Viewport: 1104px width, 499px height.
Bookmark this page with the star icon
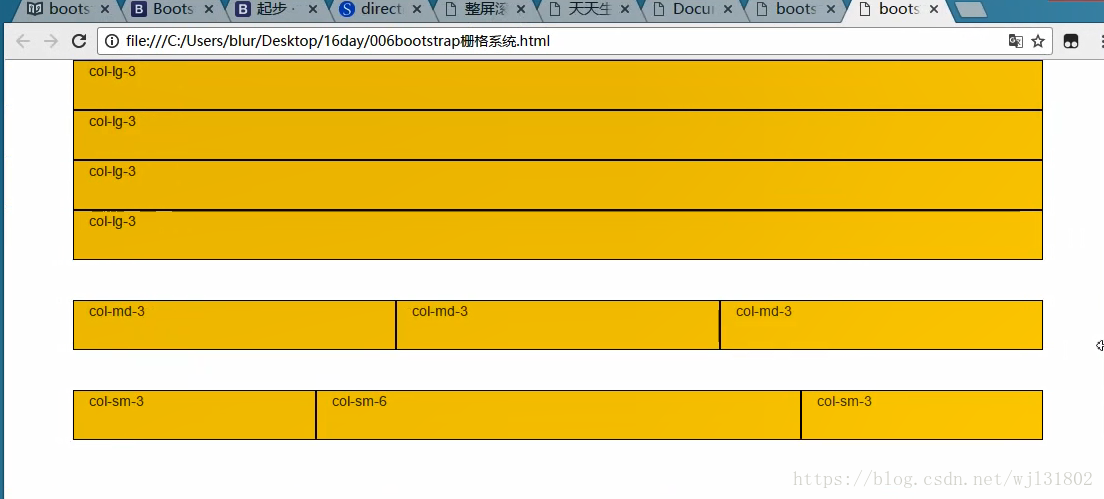1038,42
